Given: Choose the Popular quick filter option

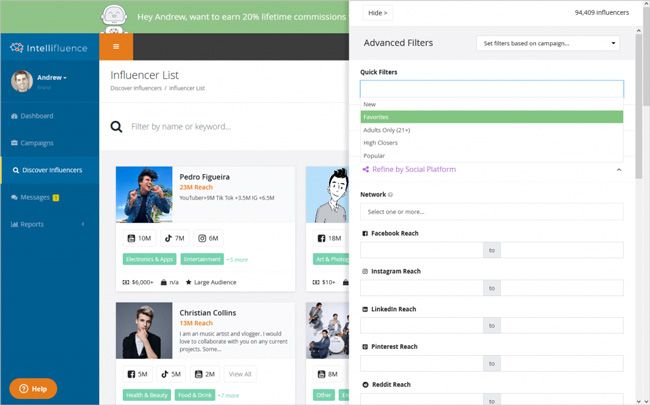Looking at the screenshot, I should [492, 156].
